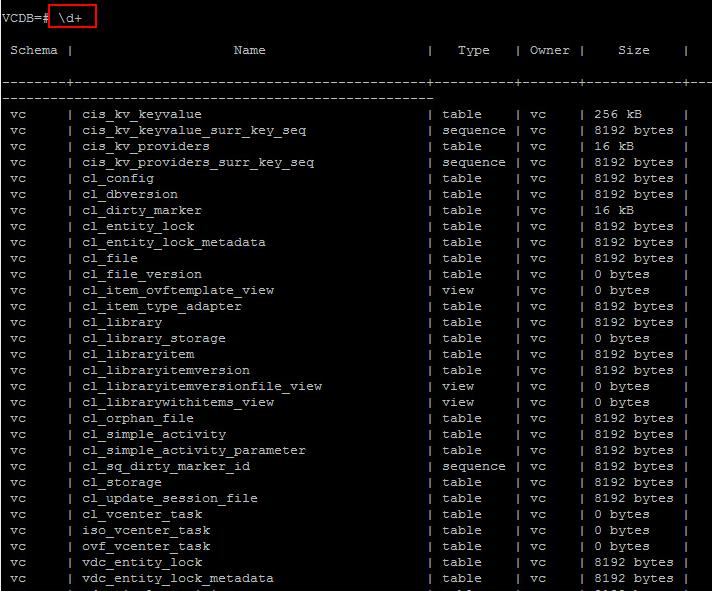This screenshot has width=712, height=591.
Task: Click the Size column header
Action: [x=633, y=50]
